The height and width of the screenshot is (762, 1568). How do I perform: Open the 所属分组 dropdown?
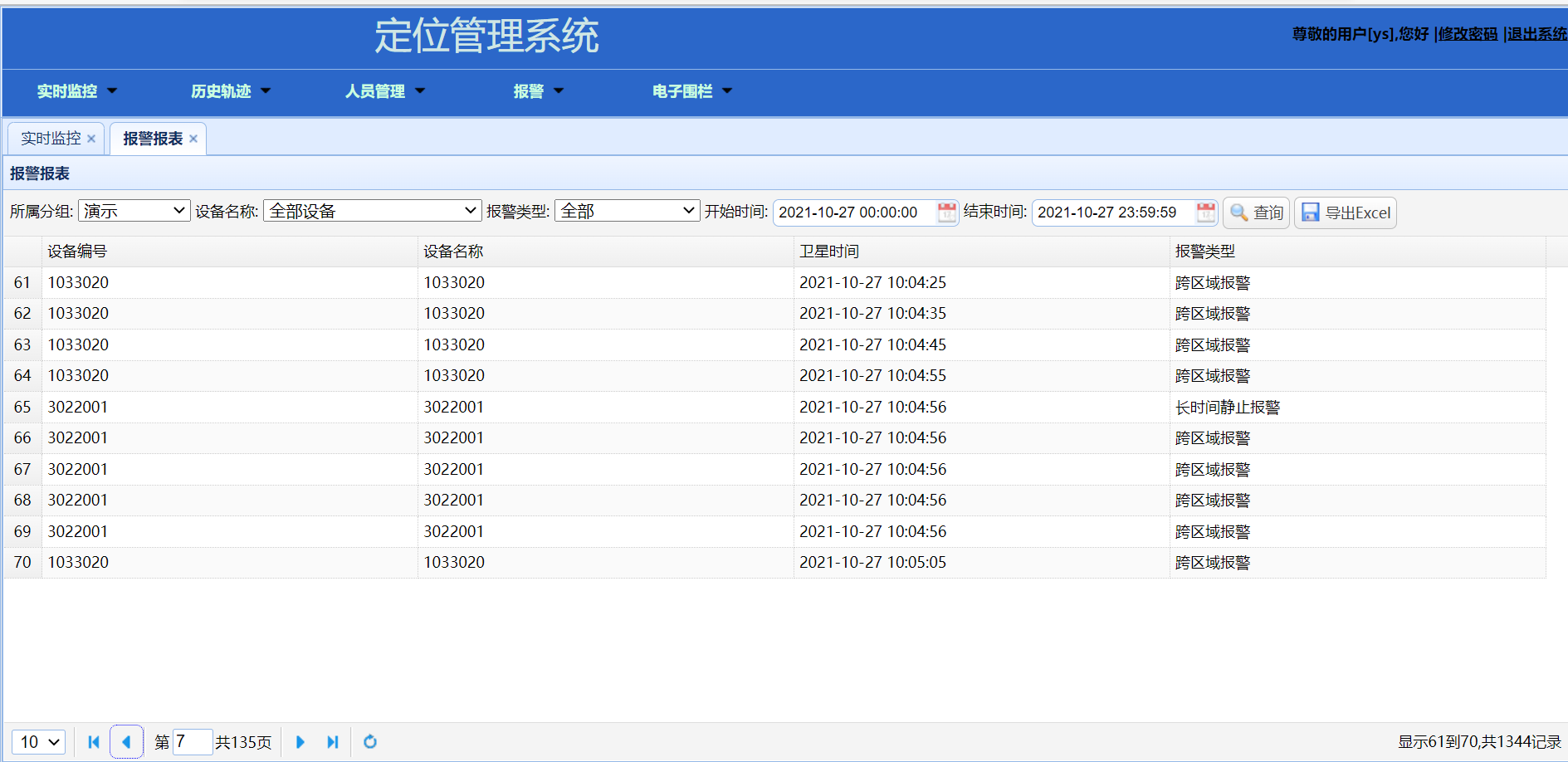[x=134, y=211]
